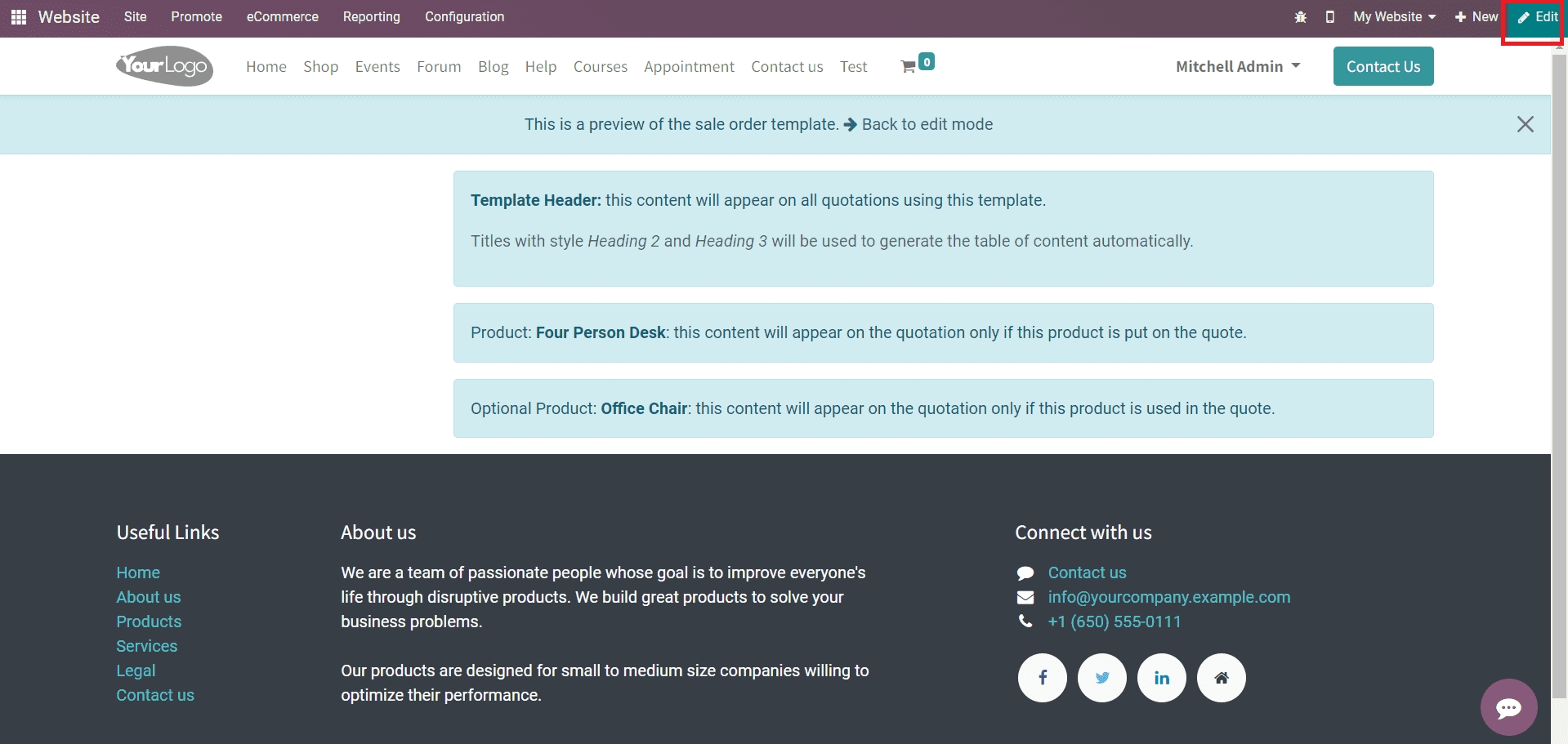The image size is (1568, 744).
Task: Open the eCommerce menu
Action: (283, 17)
